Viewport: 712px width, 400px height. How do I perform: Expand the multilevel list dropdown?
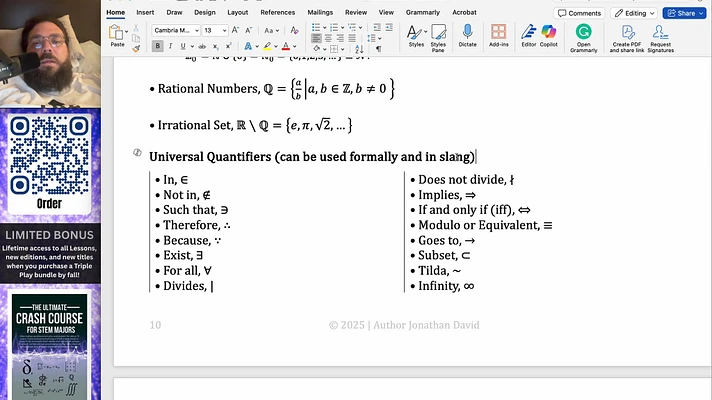tap(361, 28)
